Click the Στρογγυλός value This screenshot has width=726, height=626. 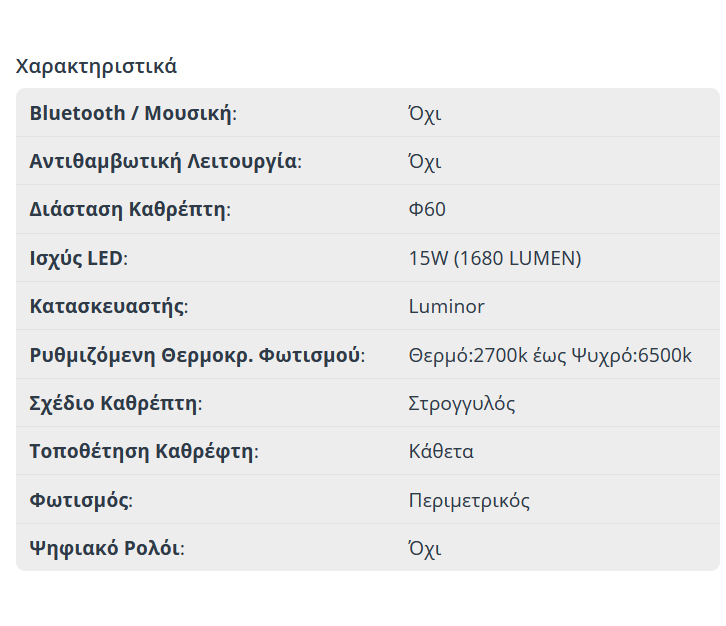[x=462, y=404]
